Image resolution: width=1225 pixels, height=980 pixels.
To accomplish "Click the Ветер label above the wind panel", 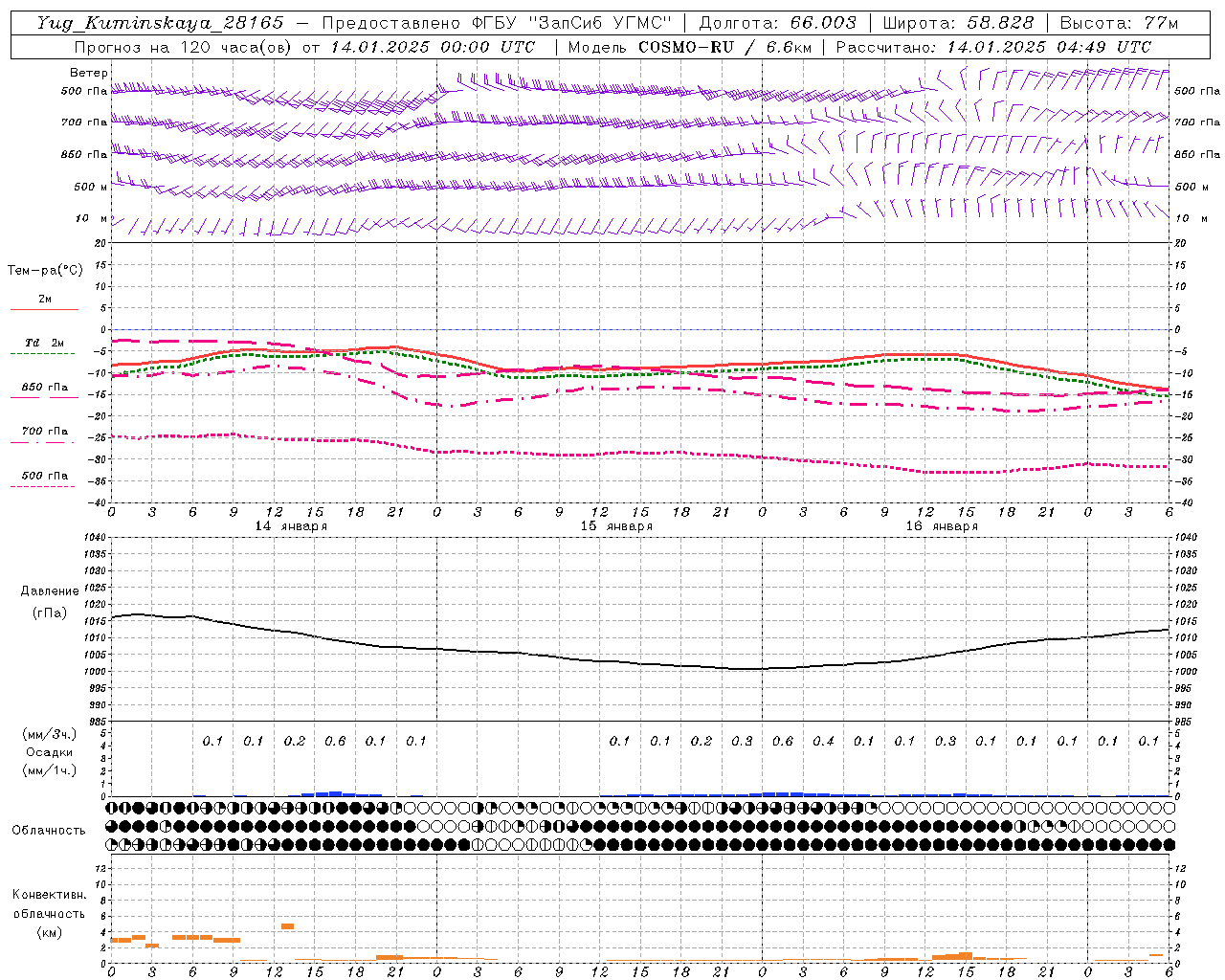I will tap(89, 73).
